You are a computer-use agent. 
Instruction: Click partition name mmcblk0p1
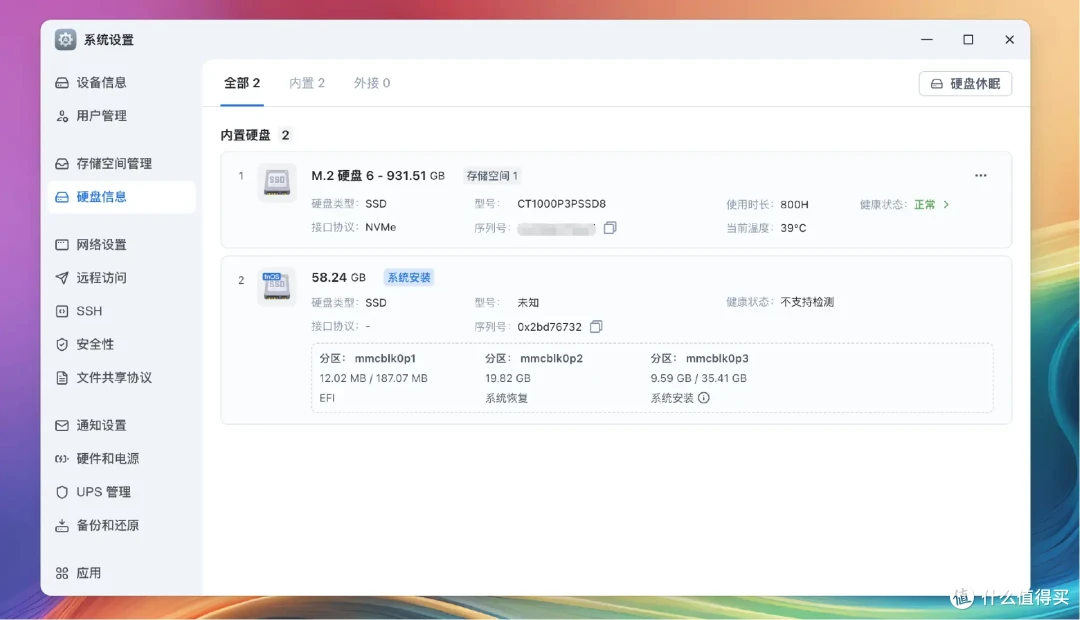(x=385, y=358)
